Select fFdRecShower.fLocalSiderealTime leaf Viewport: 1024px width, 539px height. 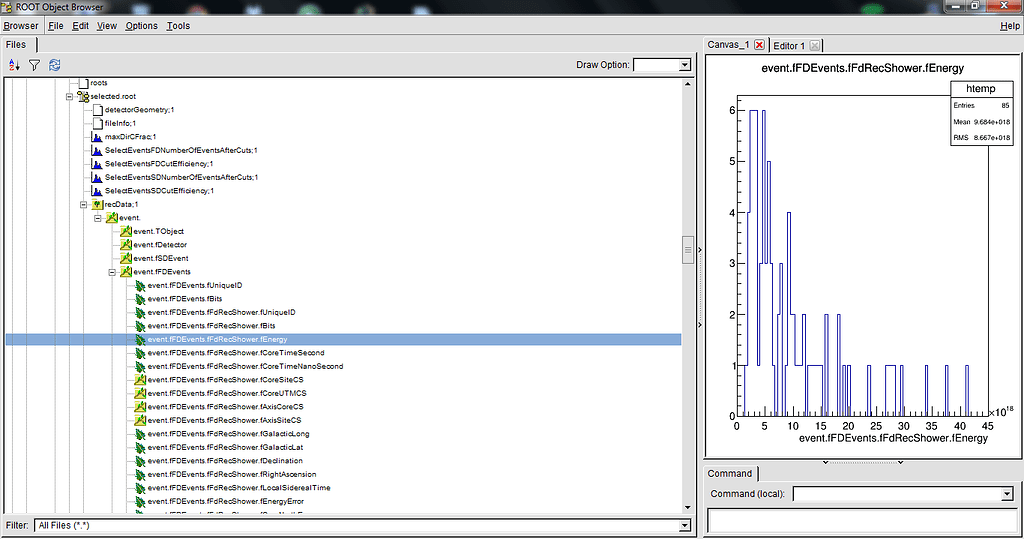(x=239, y=488)
